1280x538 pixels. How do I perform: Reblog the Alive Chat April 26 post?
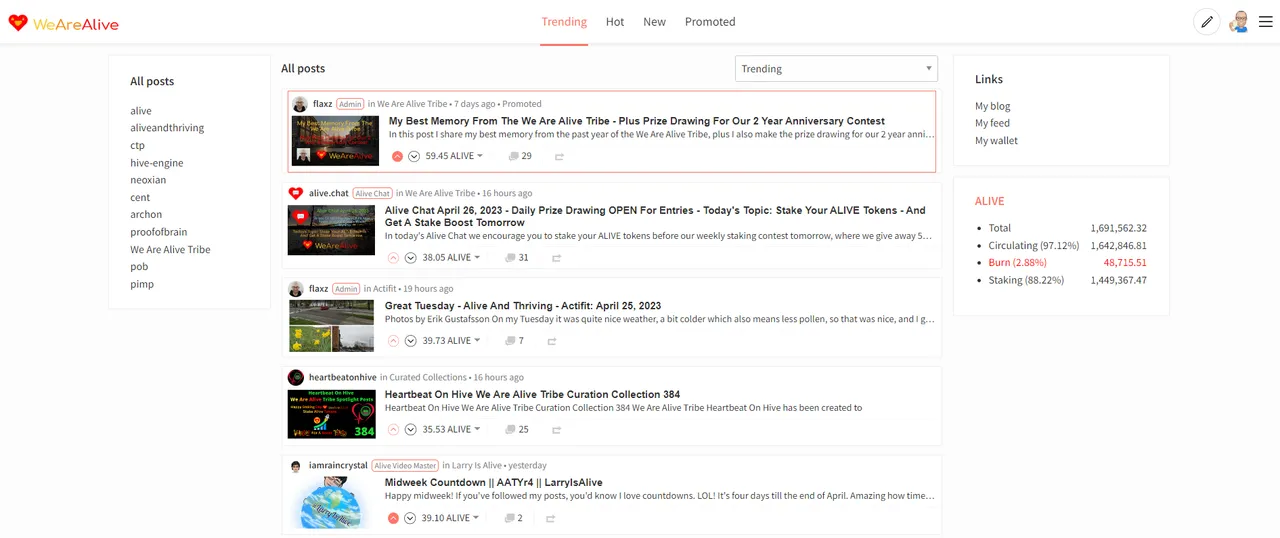click(x=556, y=258)
